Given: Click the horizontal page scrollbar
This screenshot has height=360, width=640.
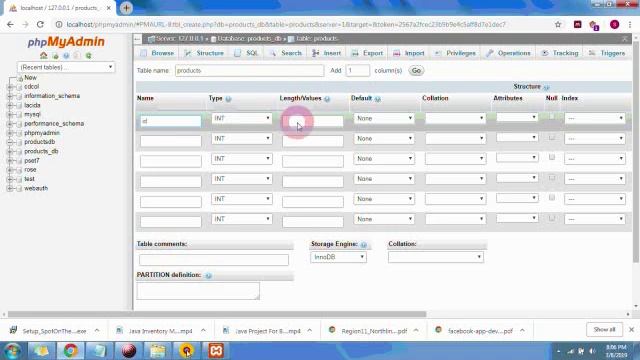Looking at the screenshot, I should [216, 314].
